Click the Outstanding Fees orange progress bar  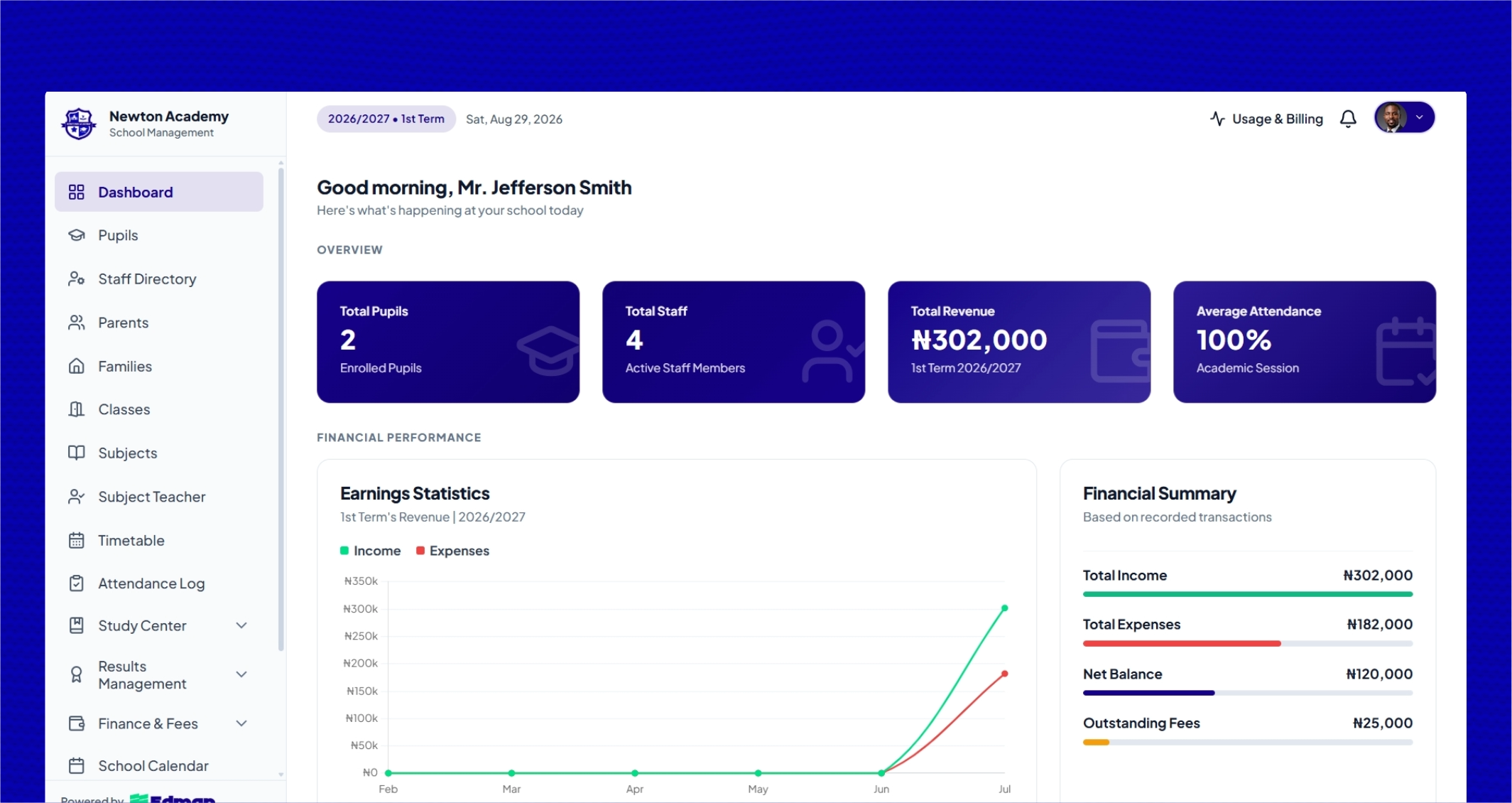pos(1096,742)
